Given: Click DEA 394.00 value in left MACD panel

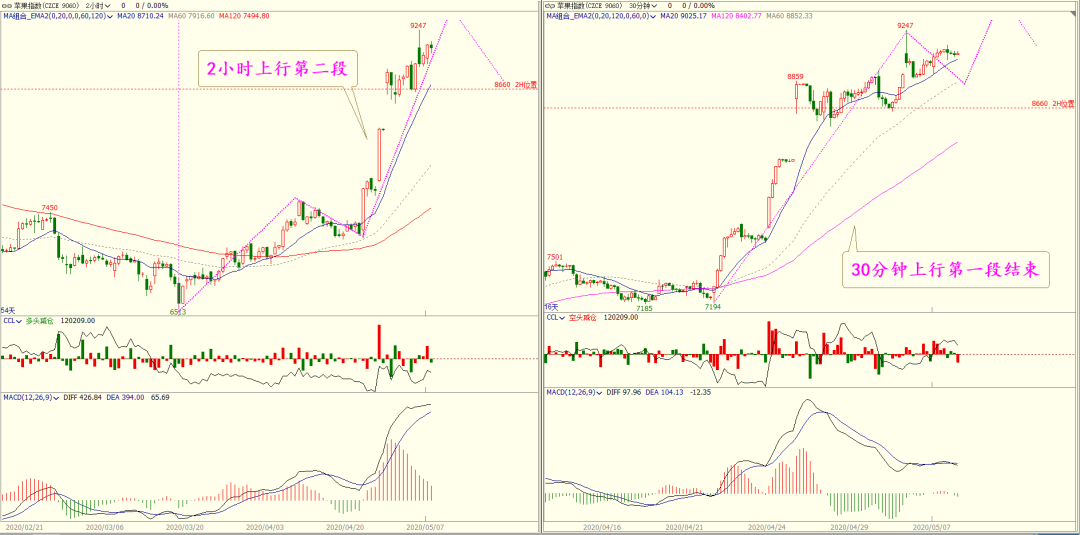Looking at the screenshot, I should [x=126, y=397].
